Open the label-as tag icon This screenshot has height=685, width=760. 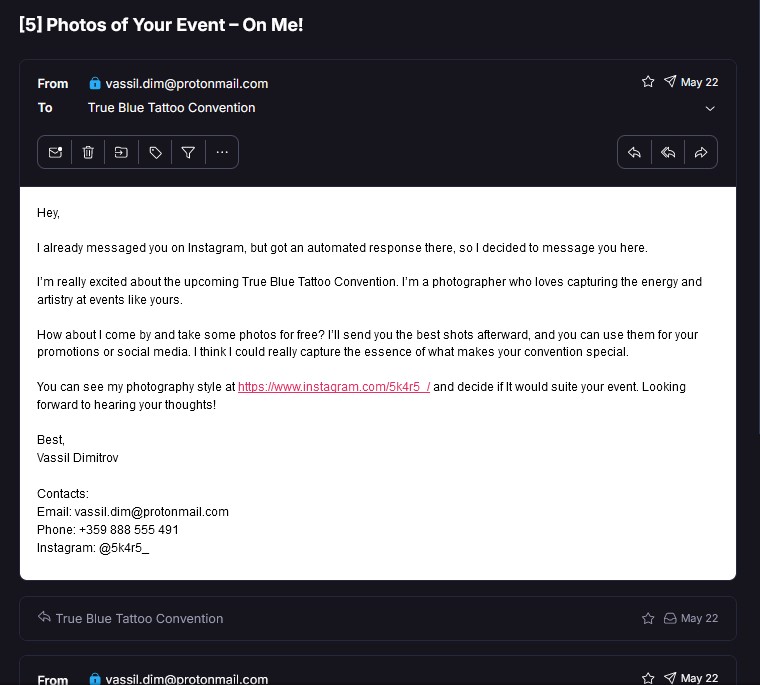point(155,152)
